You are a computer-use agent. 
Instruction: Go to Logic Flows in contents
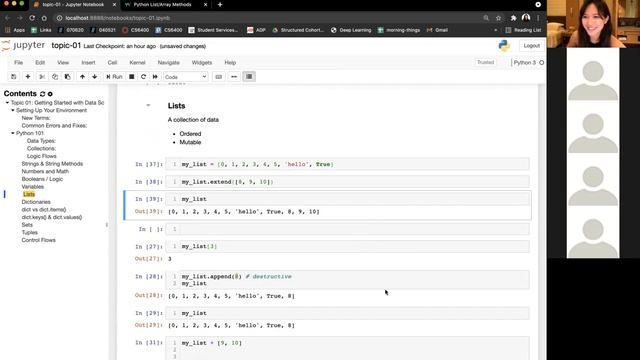point(42,156)
